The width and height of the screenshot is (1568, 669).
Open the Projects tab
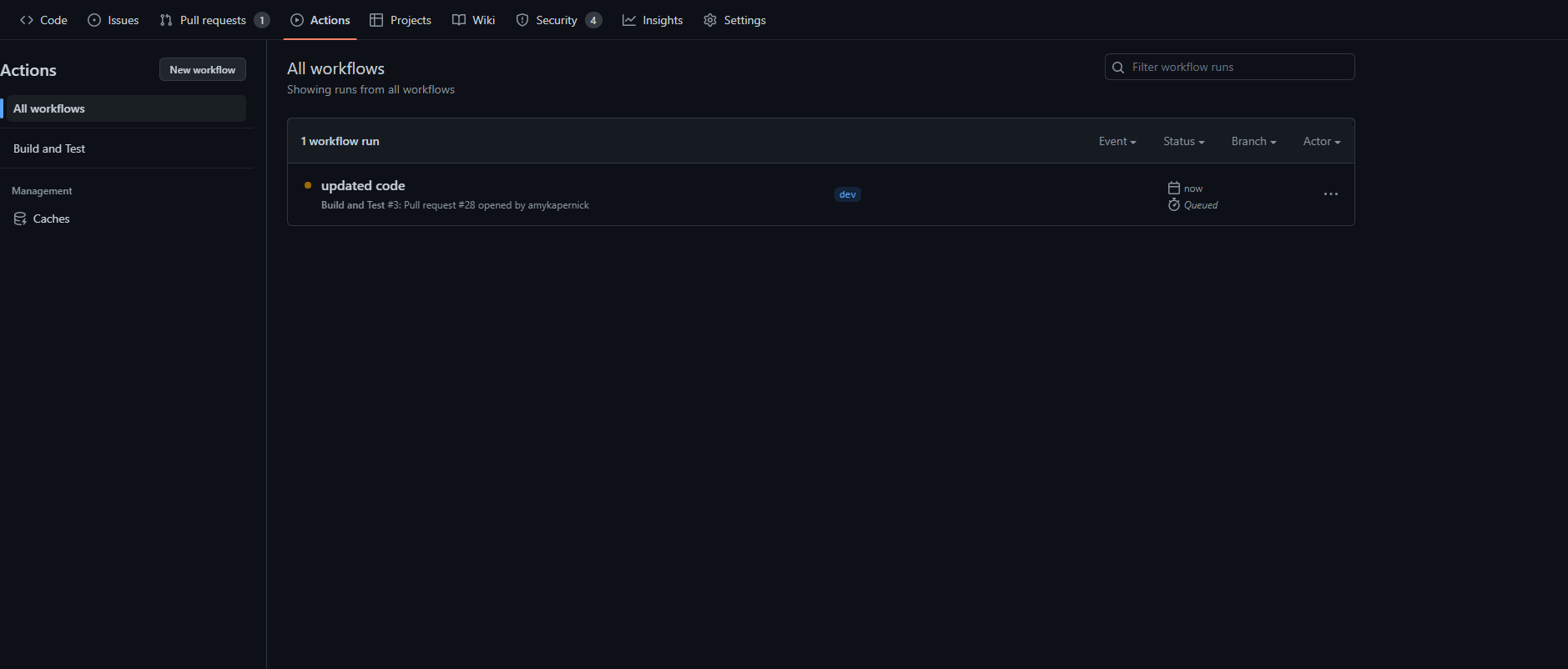click(x=401, y=20)
